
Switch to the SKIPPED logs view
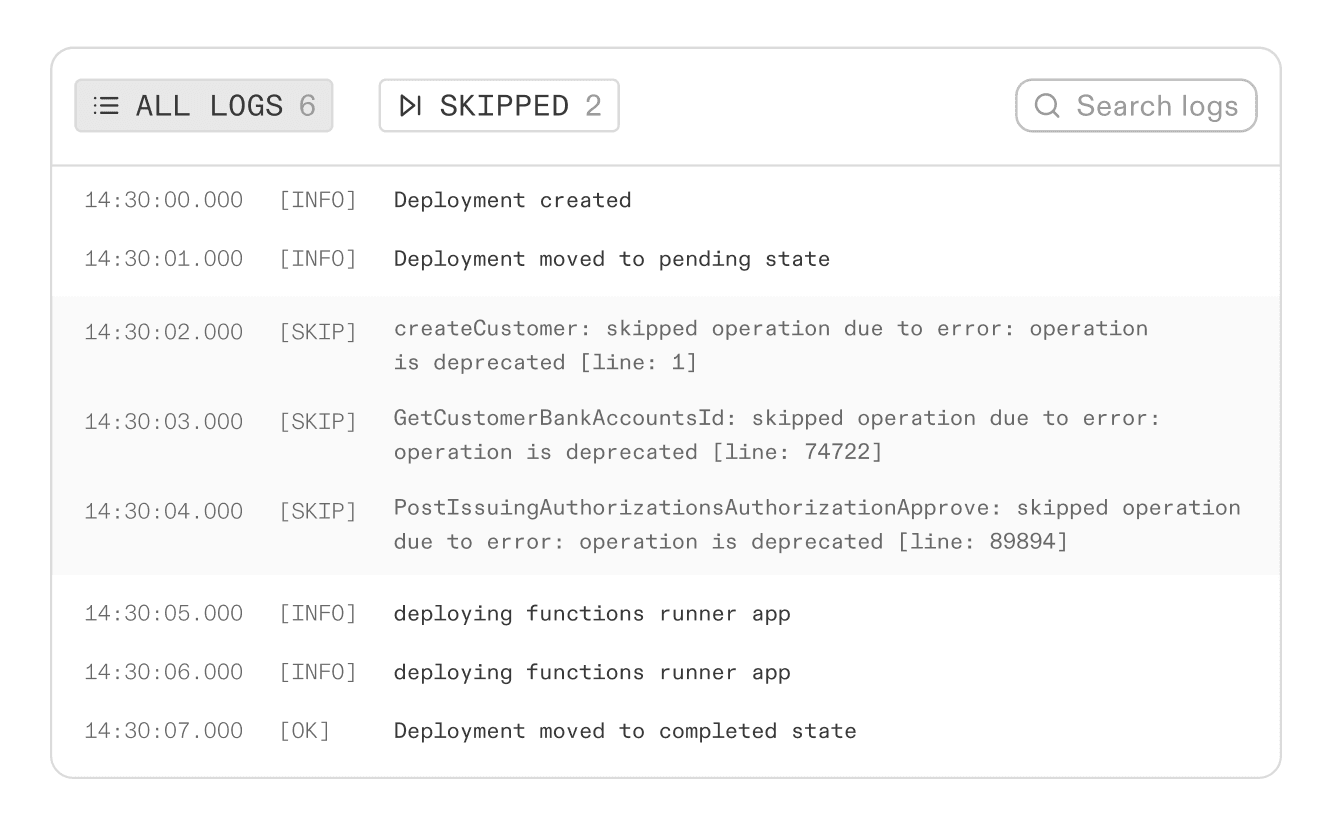coord(498,105)
